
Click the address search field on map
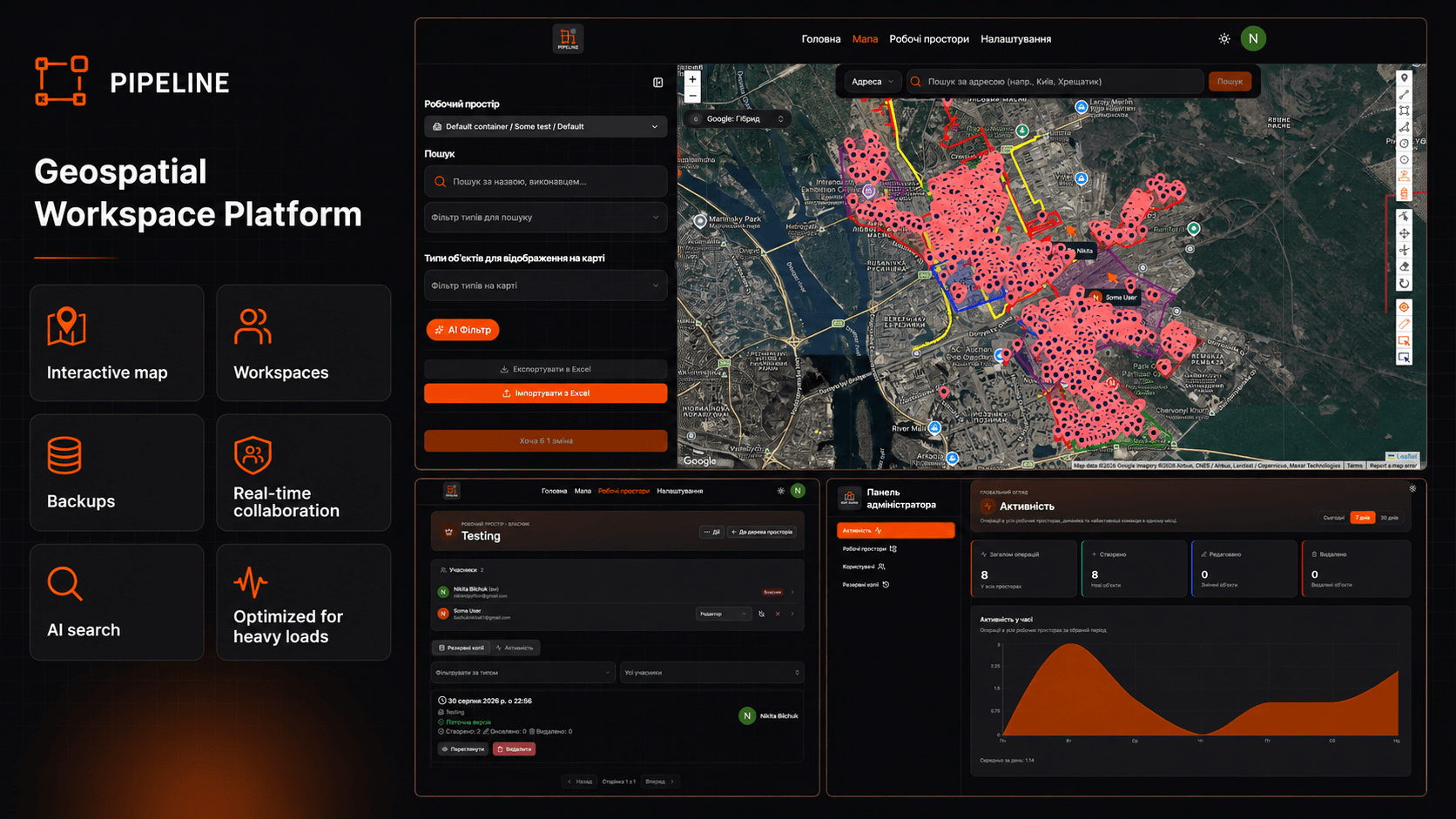1055,82
